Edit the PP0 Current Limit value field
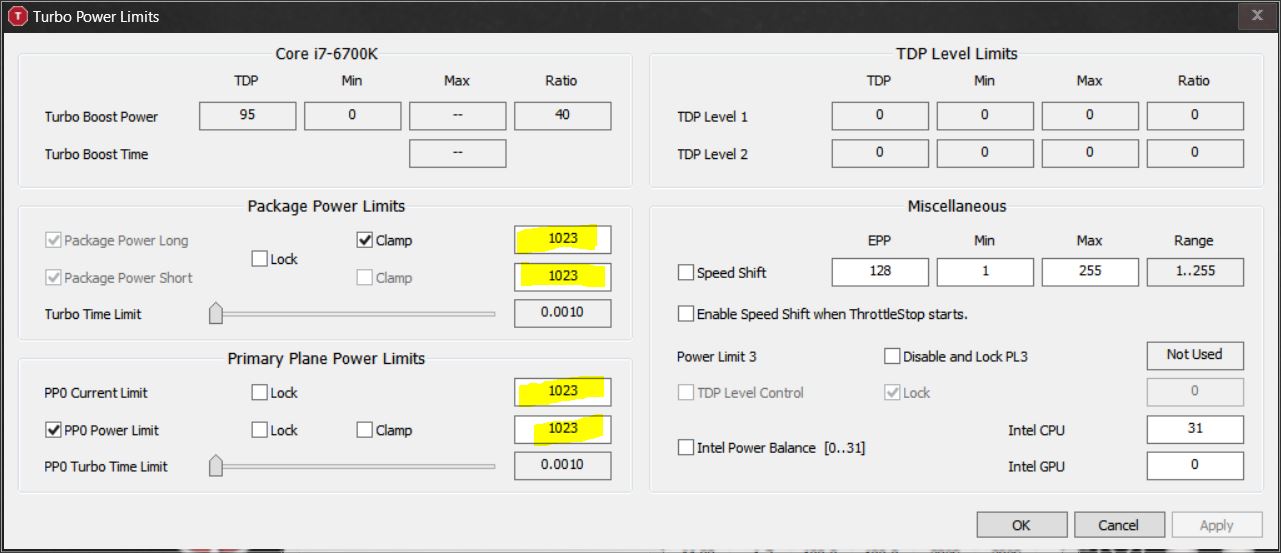The width and height of the screenshot is (1281, 553). click(563, 392)
